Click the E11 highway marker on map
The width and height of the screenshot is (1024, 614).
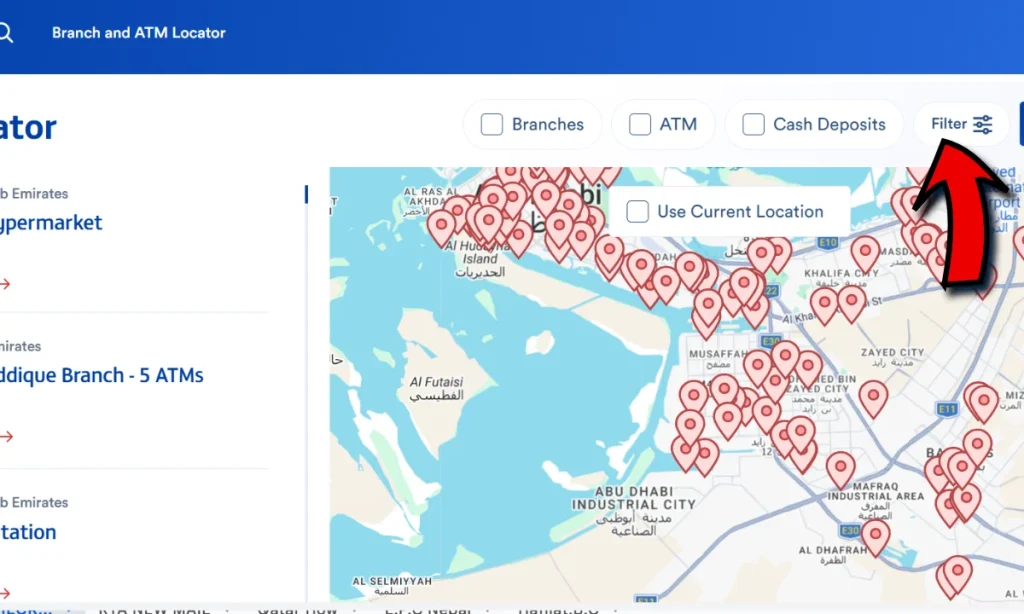point(947,410)
